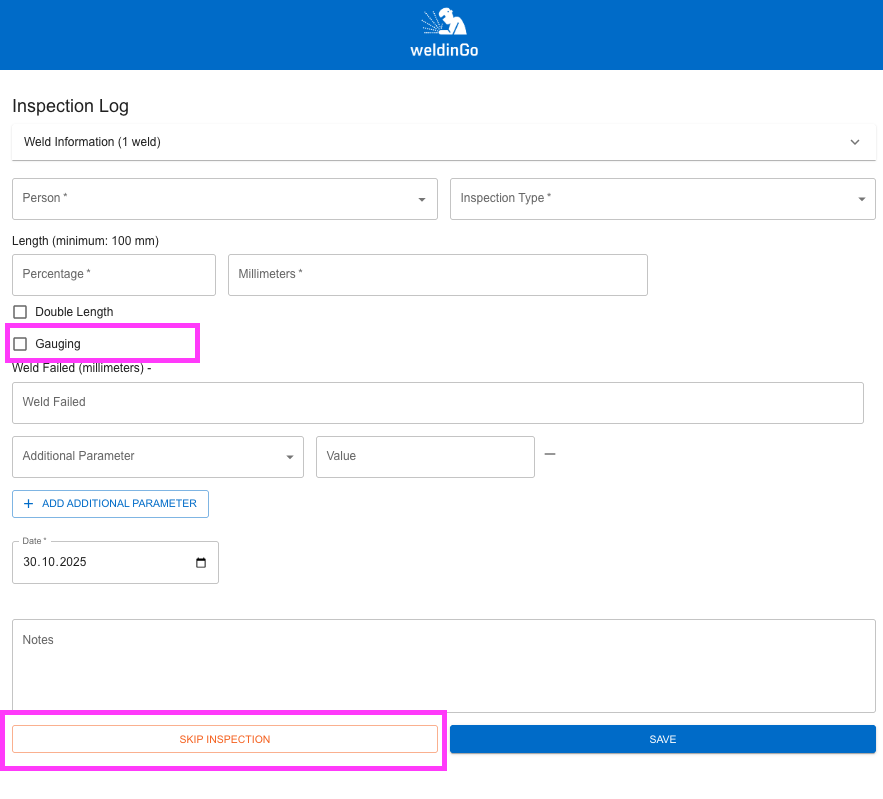
Task: Open the Additional Parameter dropdown
Action: [x=157, y=457]
